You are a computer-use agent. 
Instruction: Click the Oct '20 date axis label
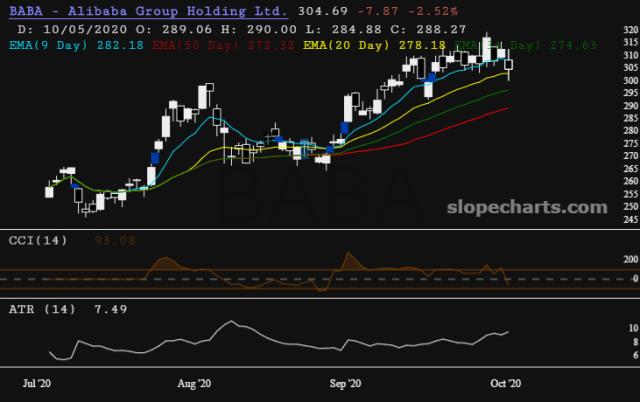[x=502, y=383]
